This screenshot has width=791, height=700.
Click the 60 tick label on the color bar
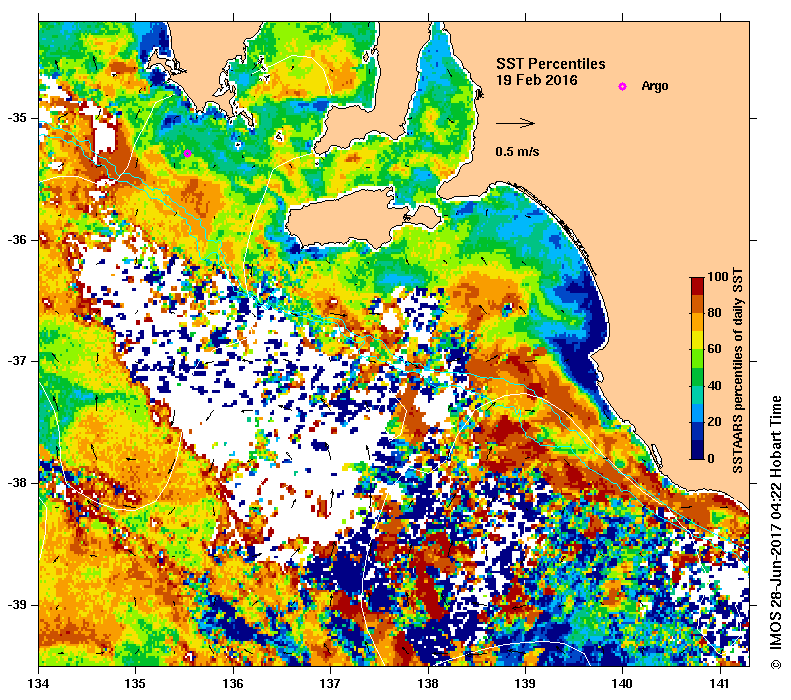[714, 349]
